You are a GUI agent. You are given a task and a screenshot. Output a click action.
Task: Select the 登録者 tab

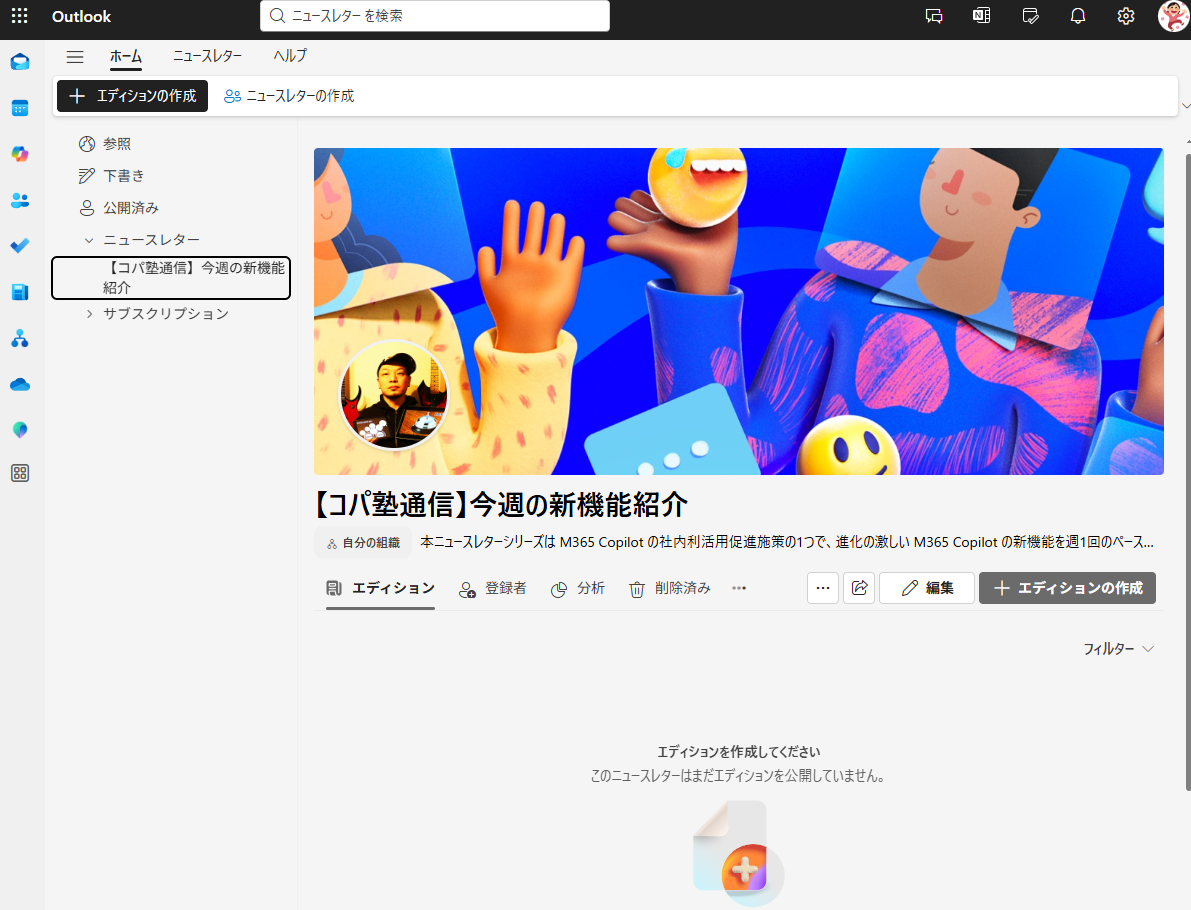click(493, 588)
